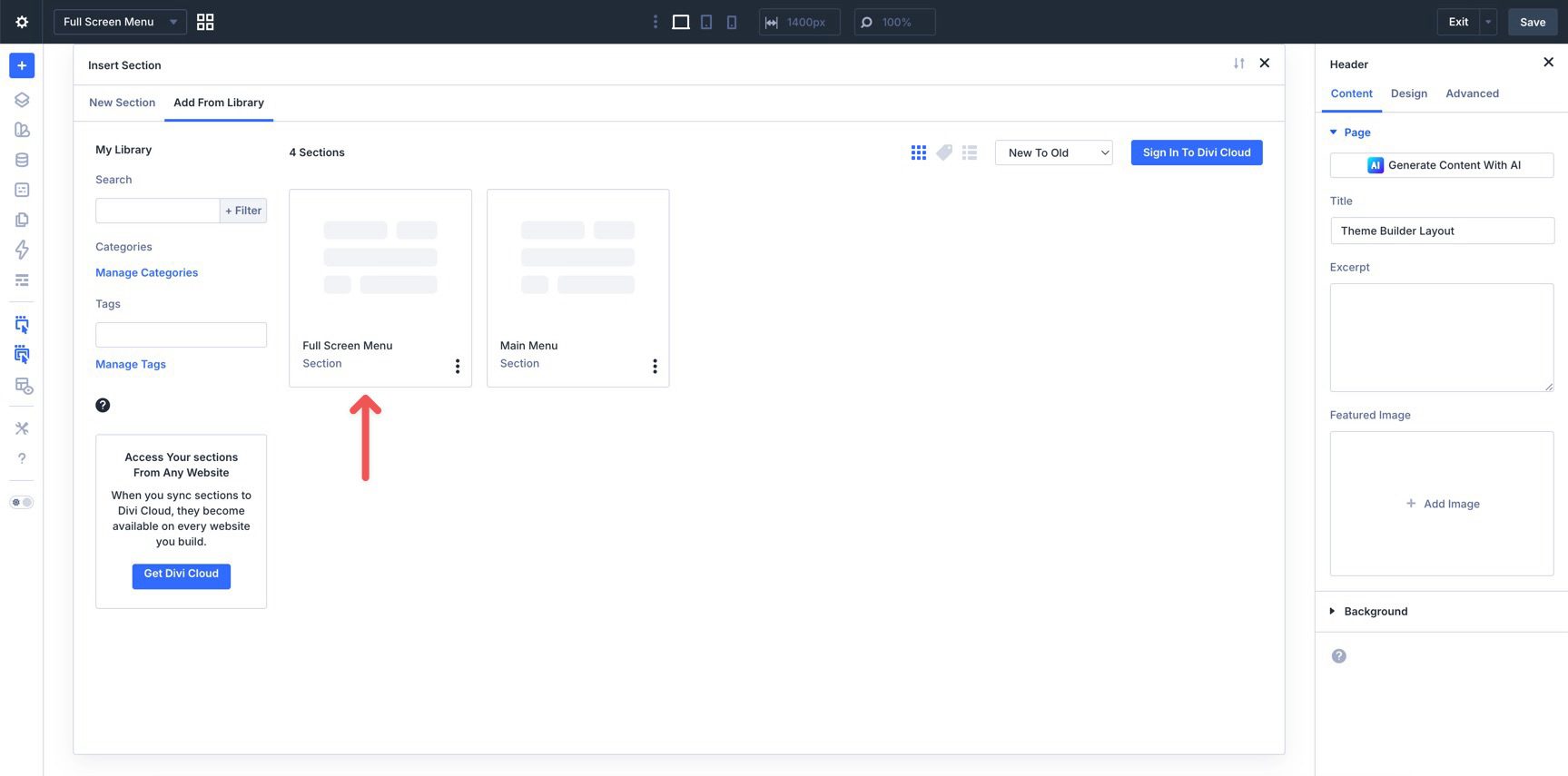Close the Header settings panel
The image size is (1568, 776).
pyautogui.click(x=1549, y=63)
